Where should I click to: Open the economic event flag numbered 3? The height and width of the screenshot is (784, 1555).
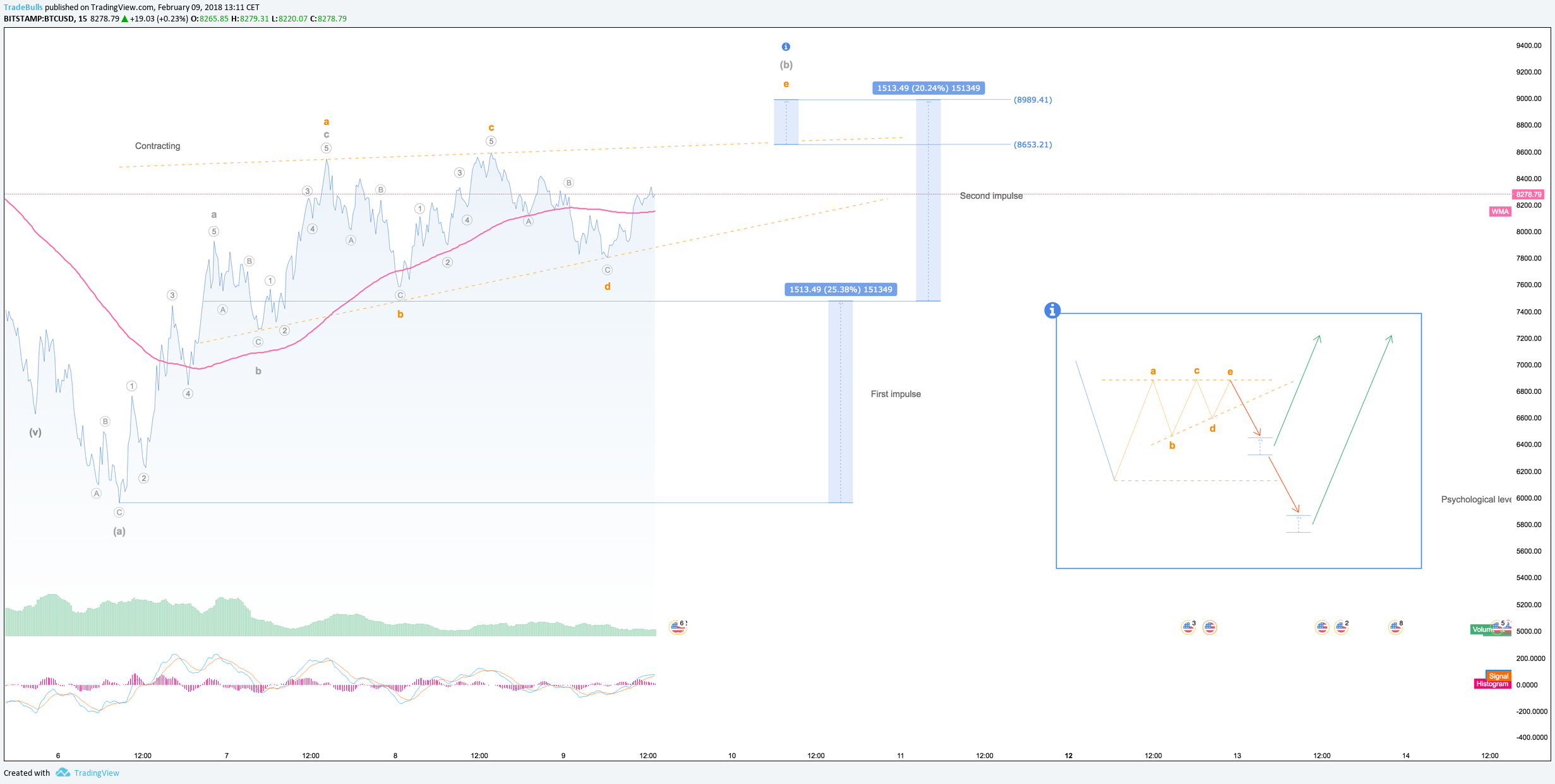tap(1189, 627)
